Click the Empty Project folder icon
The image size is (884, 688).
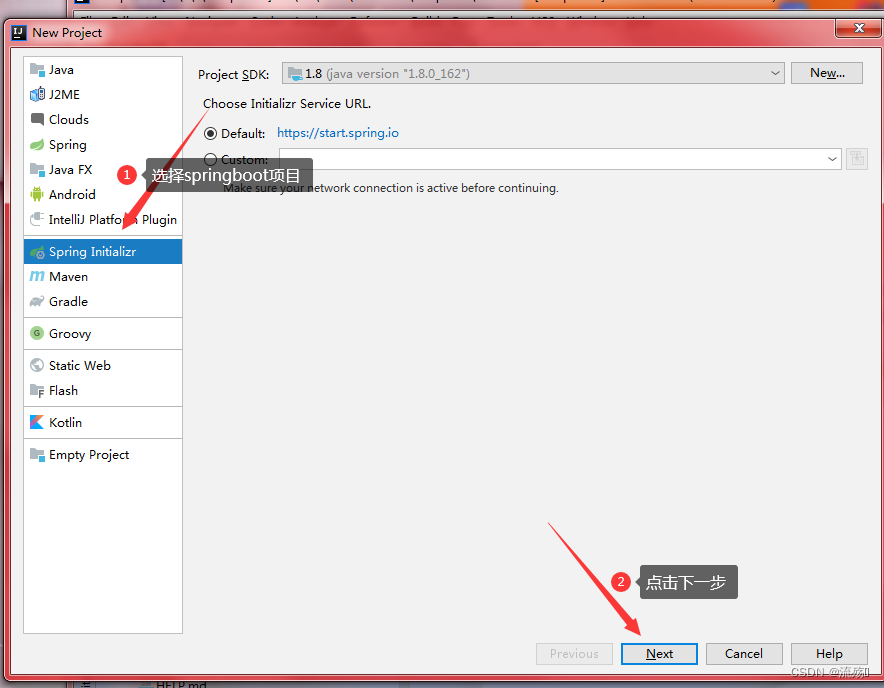[37, 455]
